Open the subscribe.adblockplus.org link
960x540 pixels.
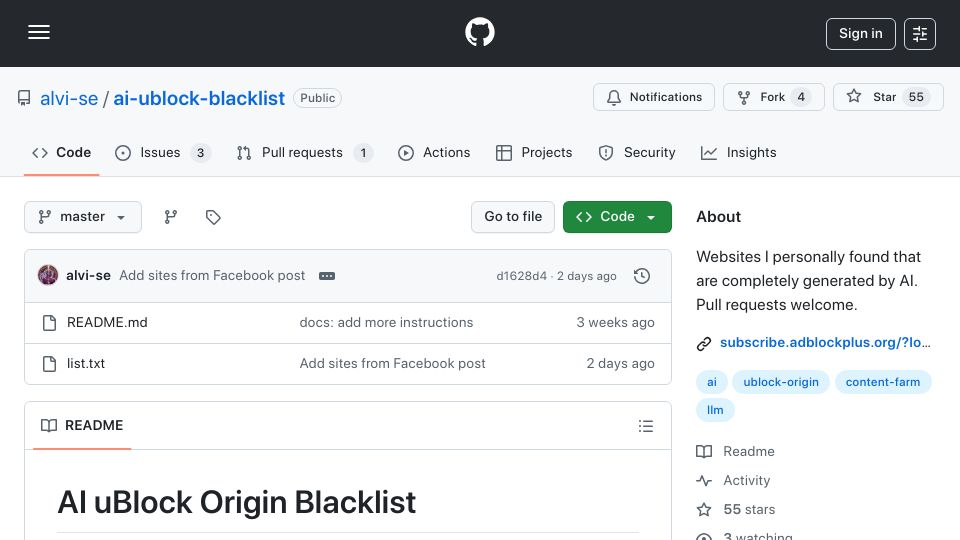825,343
